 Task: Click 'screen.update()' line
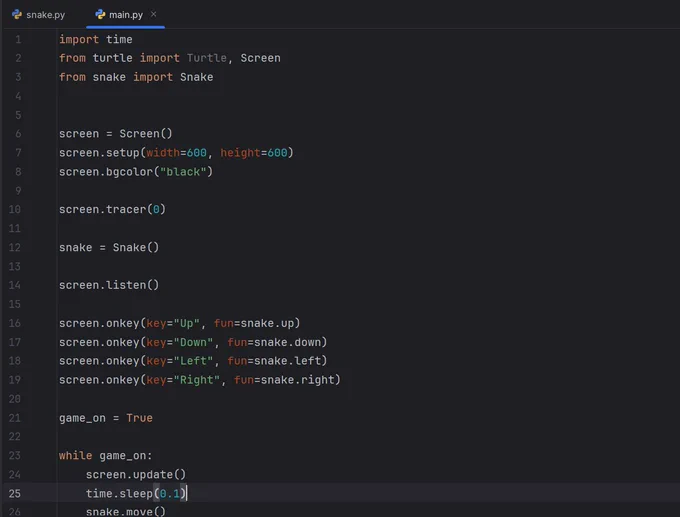tap(136, 474)
